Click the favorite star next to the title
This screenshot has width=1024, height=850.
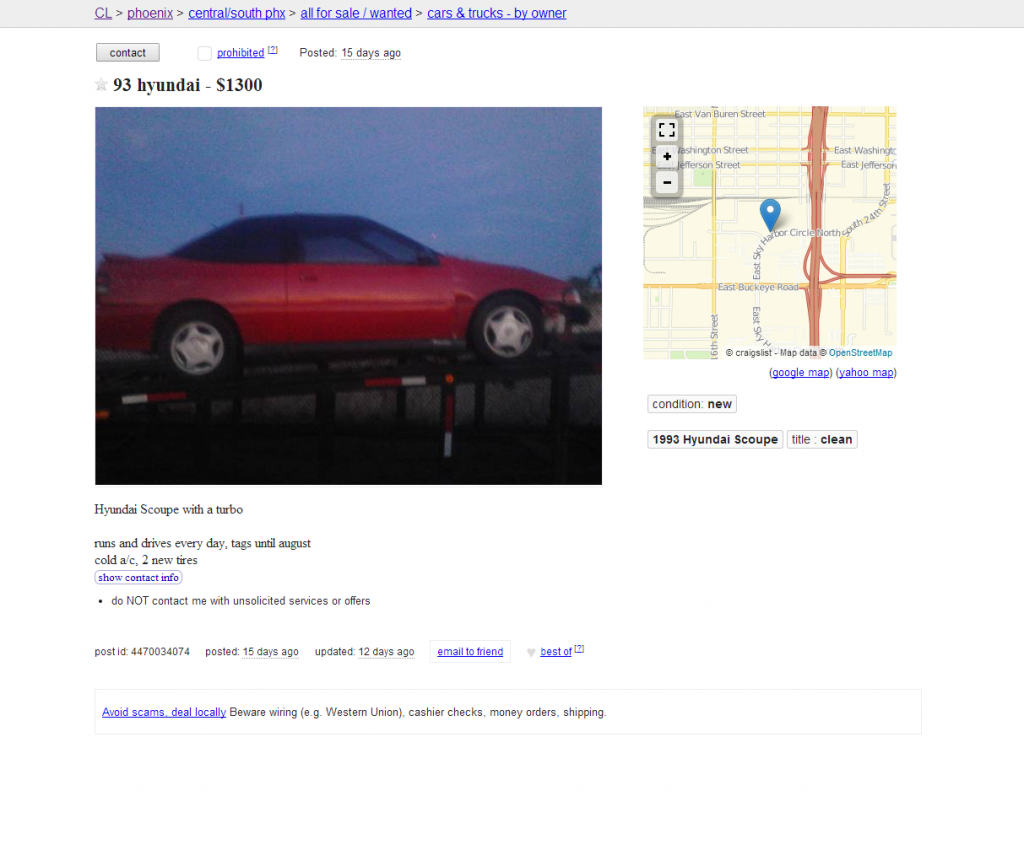coord(101,84)
